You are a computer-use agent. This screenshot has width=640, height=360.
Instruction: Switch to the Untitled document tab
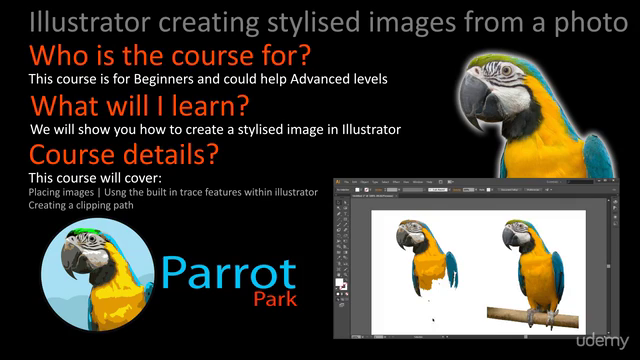point(373,196)
